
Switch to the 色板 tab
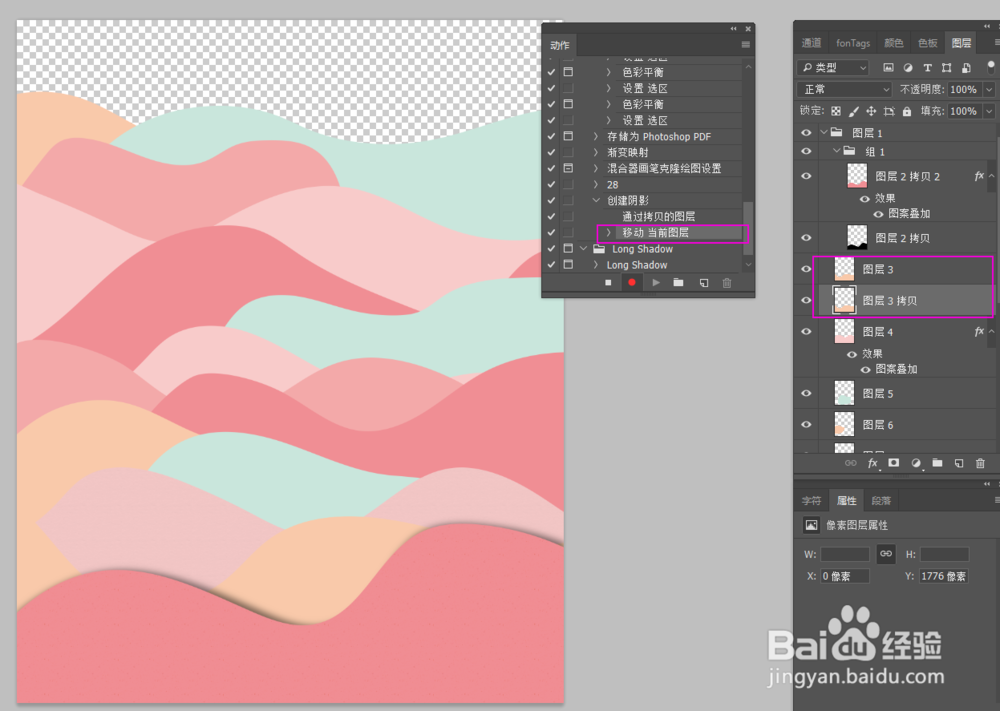coord(927,42)
